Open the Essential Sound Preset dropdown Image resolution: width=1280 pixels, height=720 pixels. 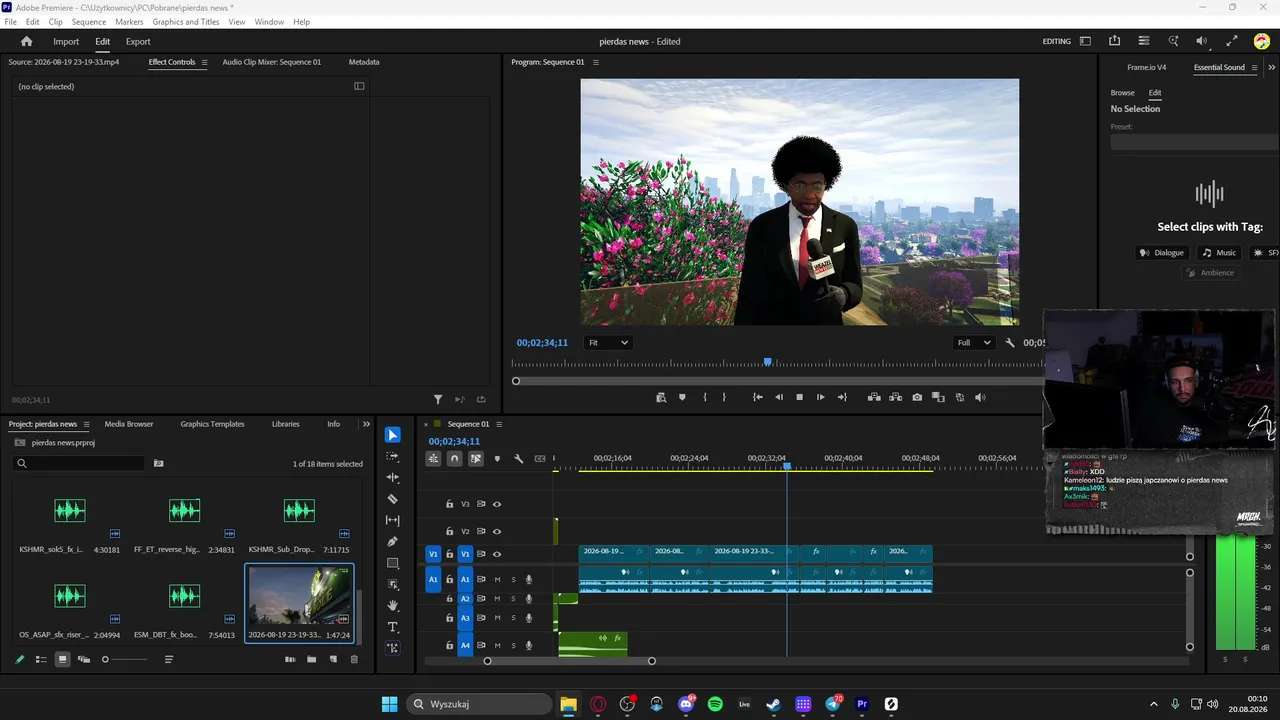click(1194, 142)
